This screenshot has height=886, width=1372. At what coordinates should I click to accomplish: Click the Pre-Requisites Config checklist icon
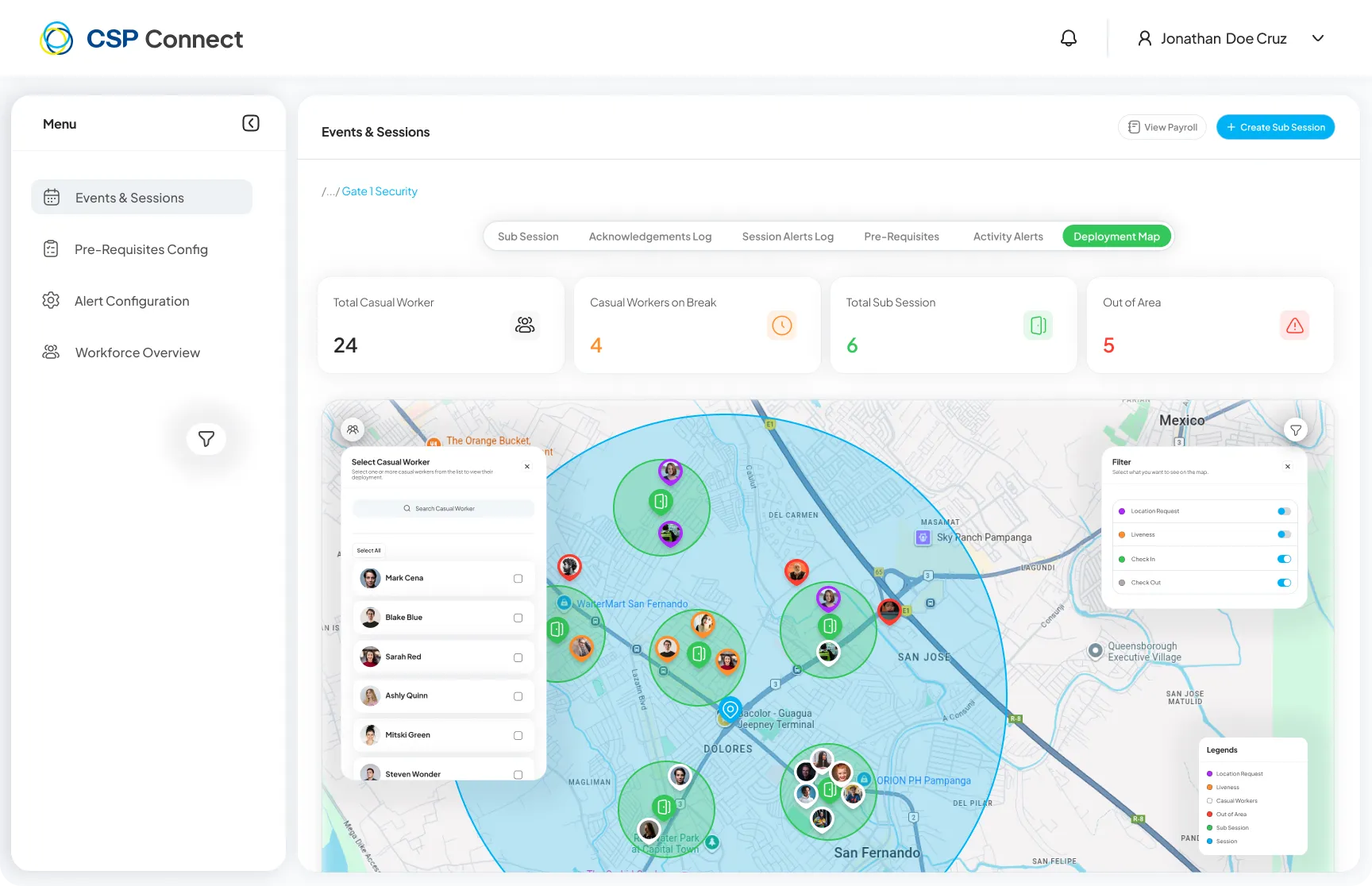click(51, 249)
